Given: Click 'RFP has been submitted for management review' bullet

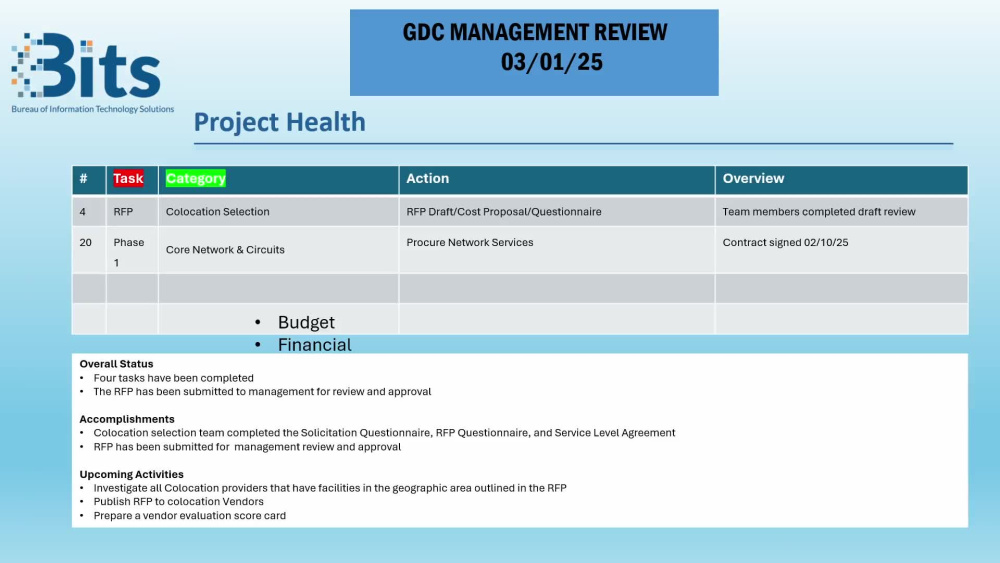Looking at the screenshot, I should (247, 447).
